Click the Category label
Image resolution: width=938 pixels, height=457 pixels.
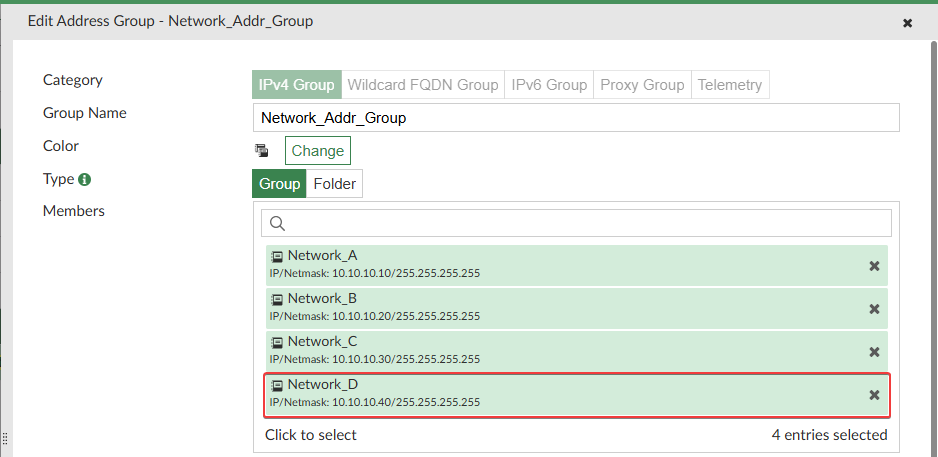tap(72, 80)
